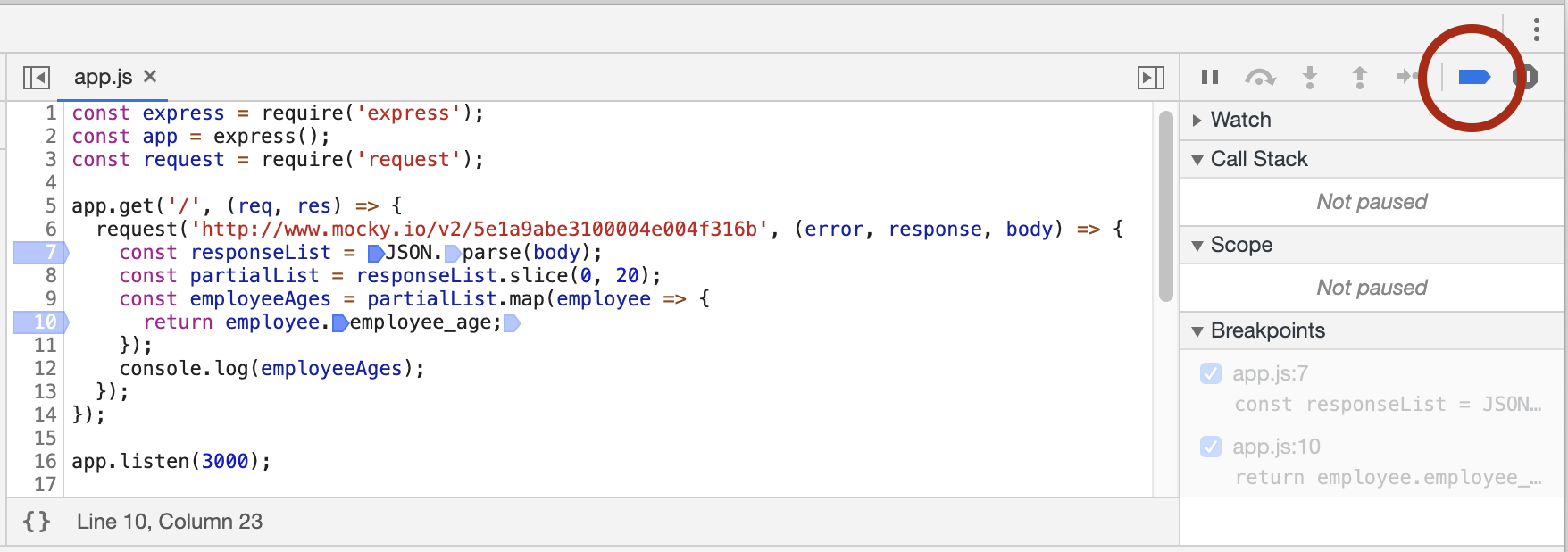Close the app.js tab

(x=150, y=77)
